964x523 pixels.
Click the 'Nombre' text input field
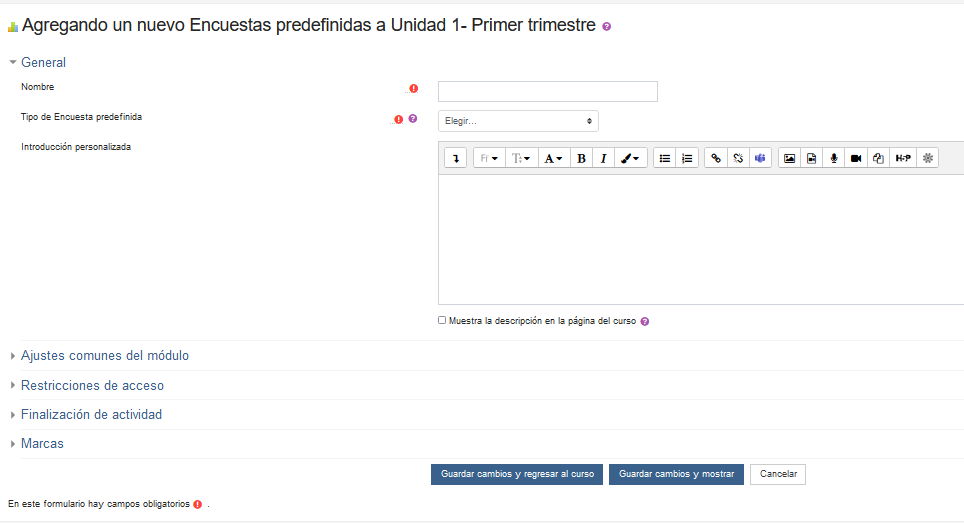547,92
